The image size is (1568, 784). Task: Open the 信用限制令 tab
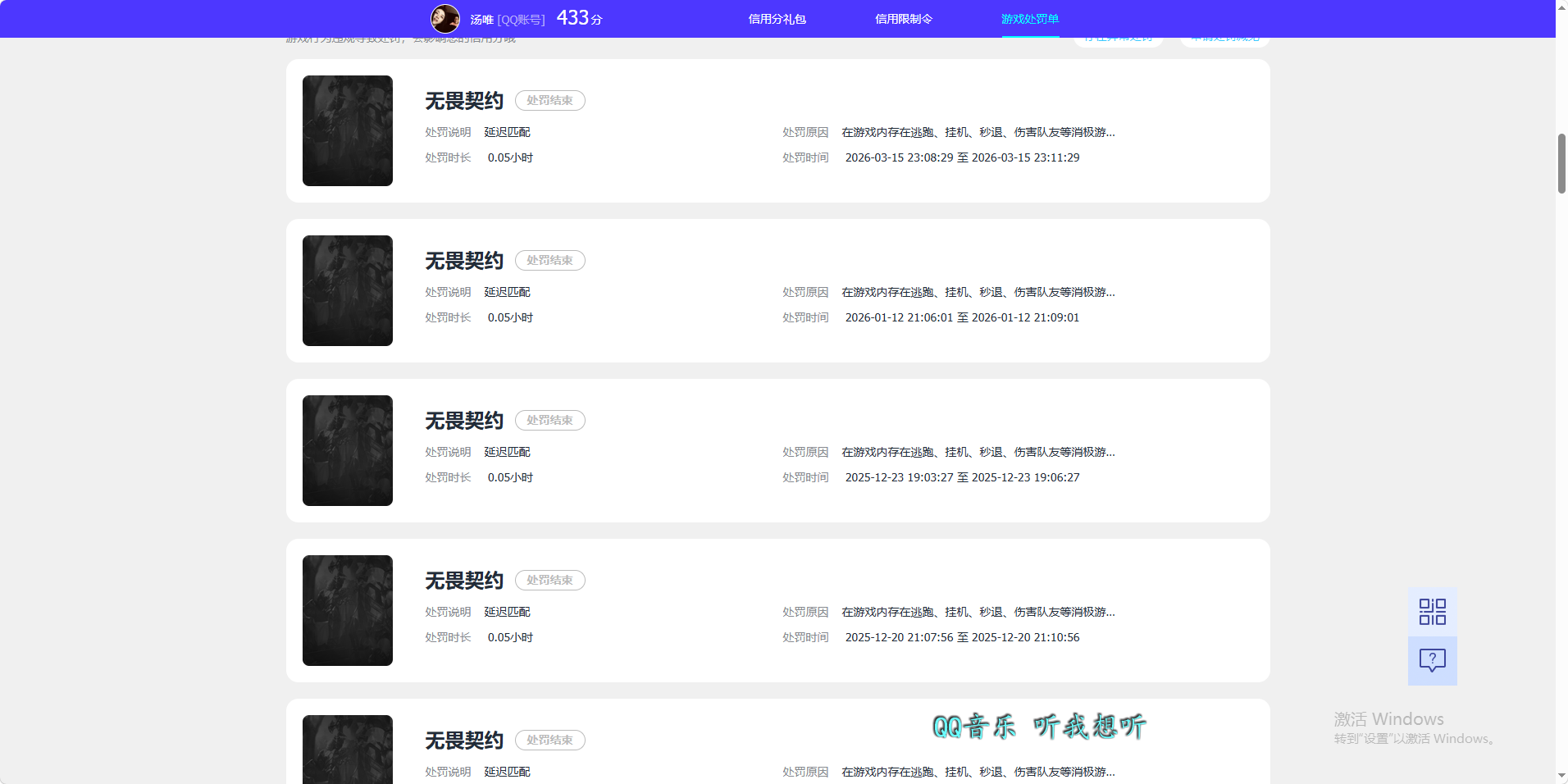click(903, 18)
